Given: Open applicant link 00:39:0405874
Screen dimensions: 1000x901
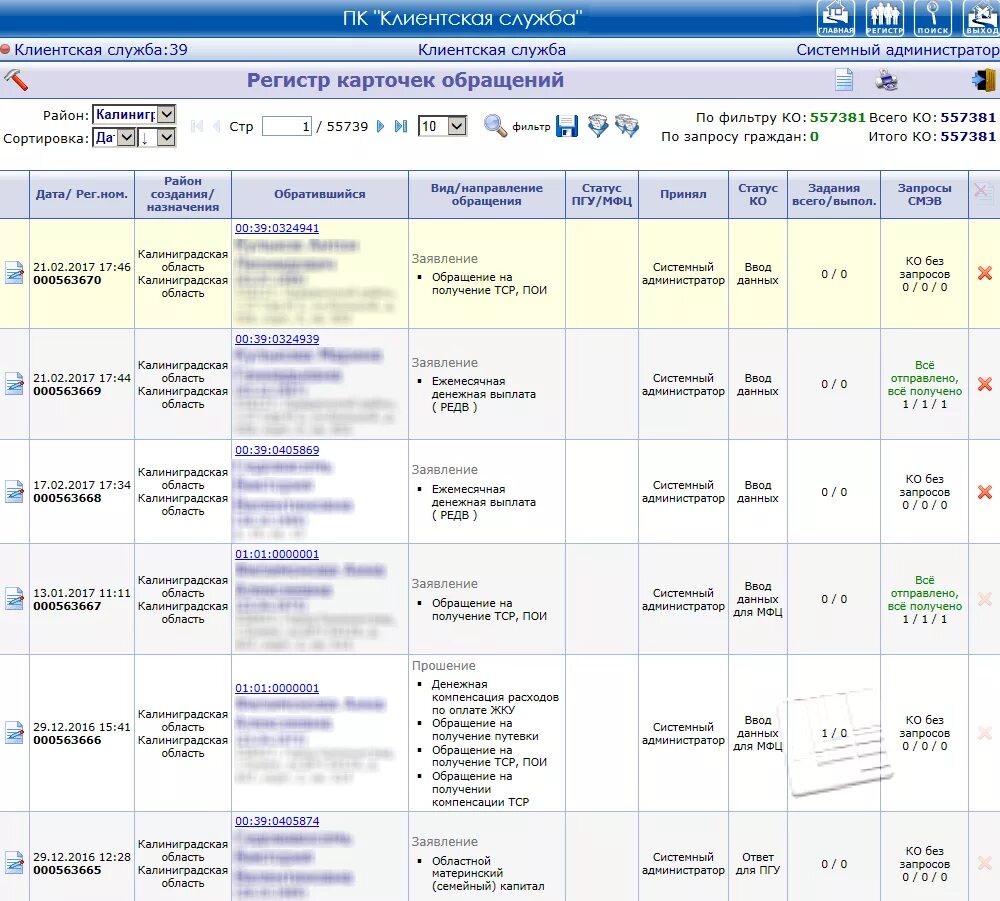Looking at the screenshot, I should [277, 821].
